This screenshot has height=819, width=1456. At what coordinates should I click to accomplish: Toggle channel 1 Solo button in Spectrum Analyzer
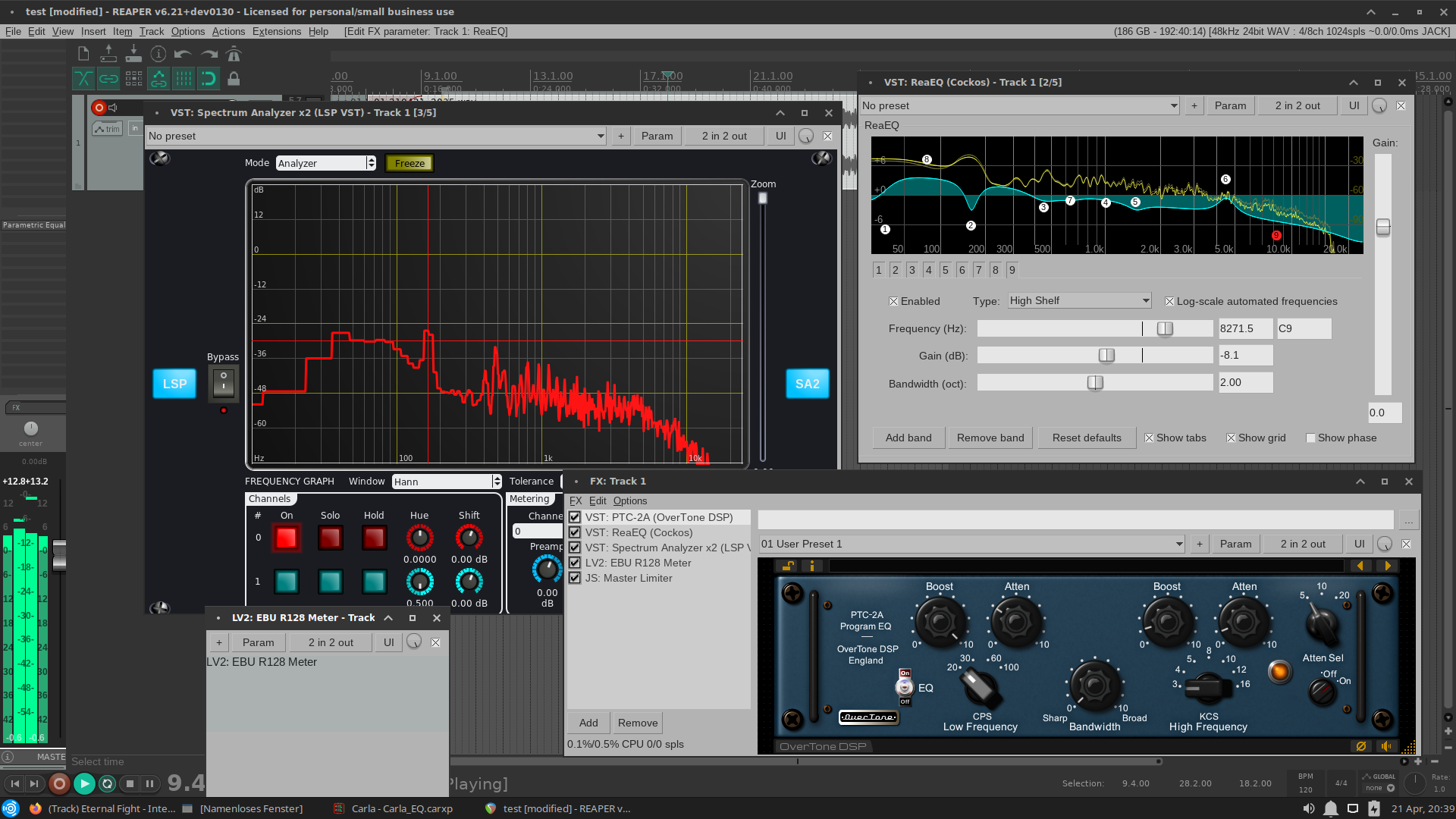click(x=330, y=582)
